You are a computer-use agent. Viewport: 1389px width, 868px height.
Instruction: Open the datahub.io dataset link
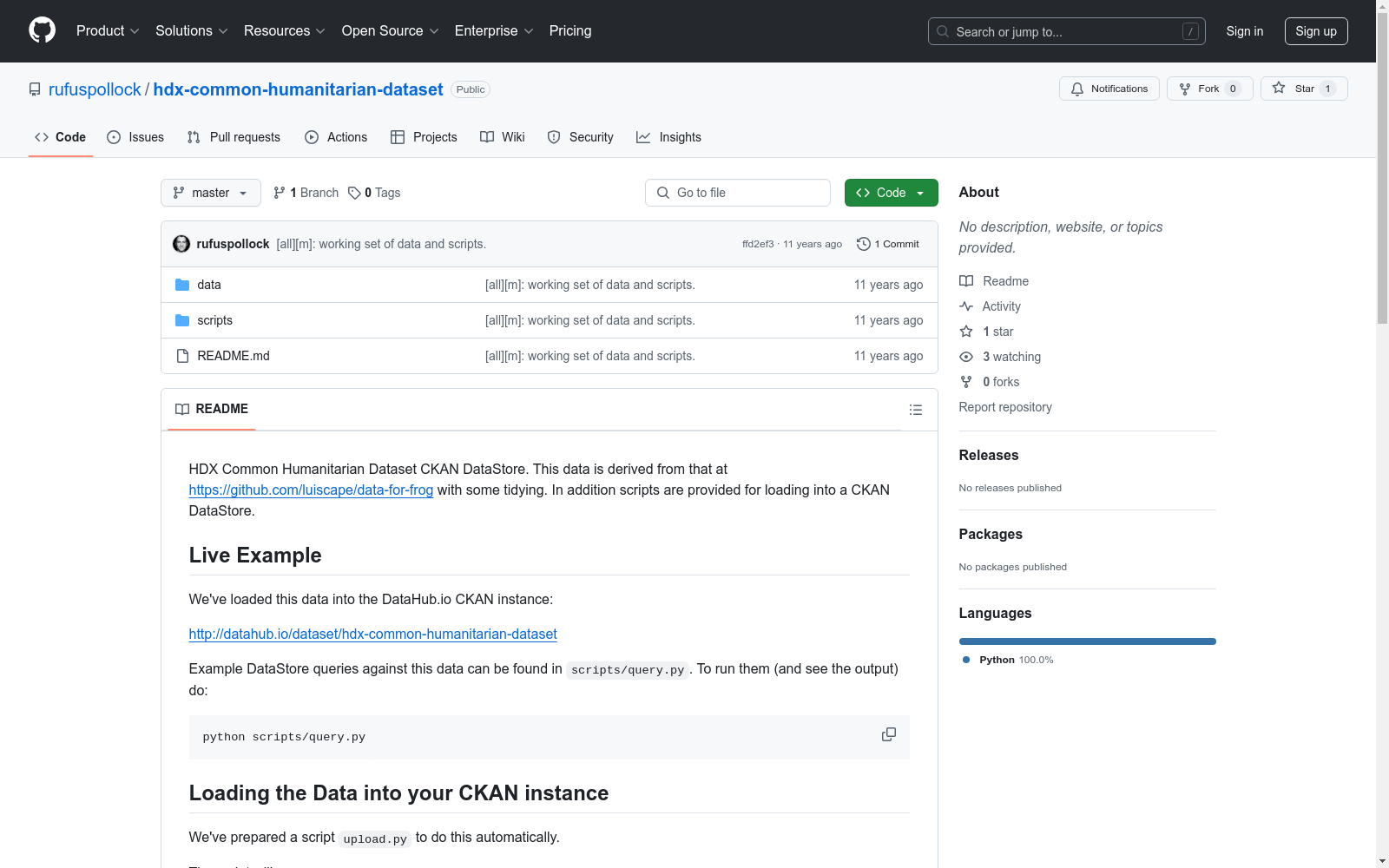pyautogui.click(x=373, y=634)
